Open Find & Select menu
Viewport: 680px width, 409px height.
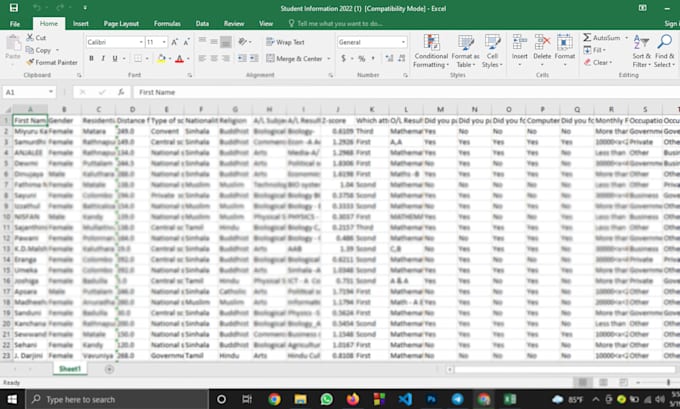click(664, 51)
